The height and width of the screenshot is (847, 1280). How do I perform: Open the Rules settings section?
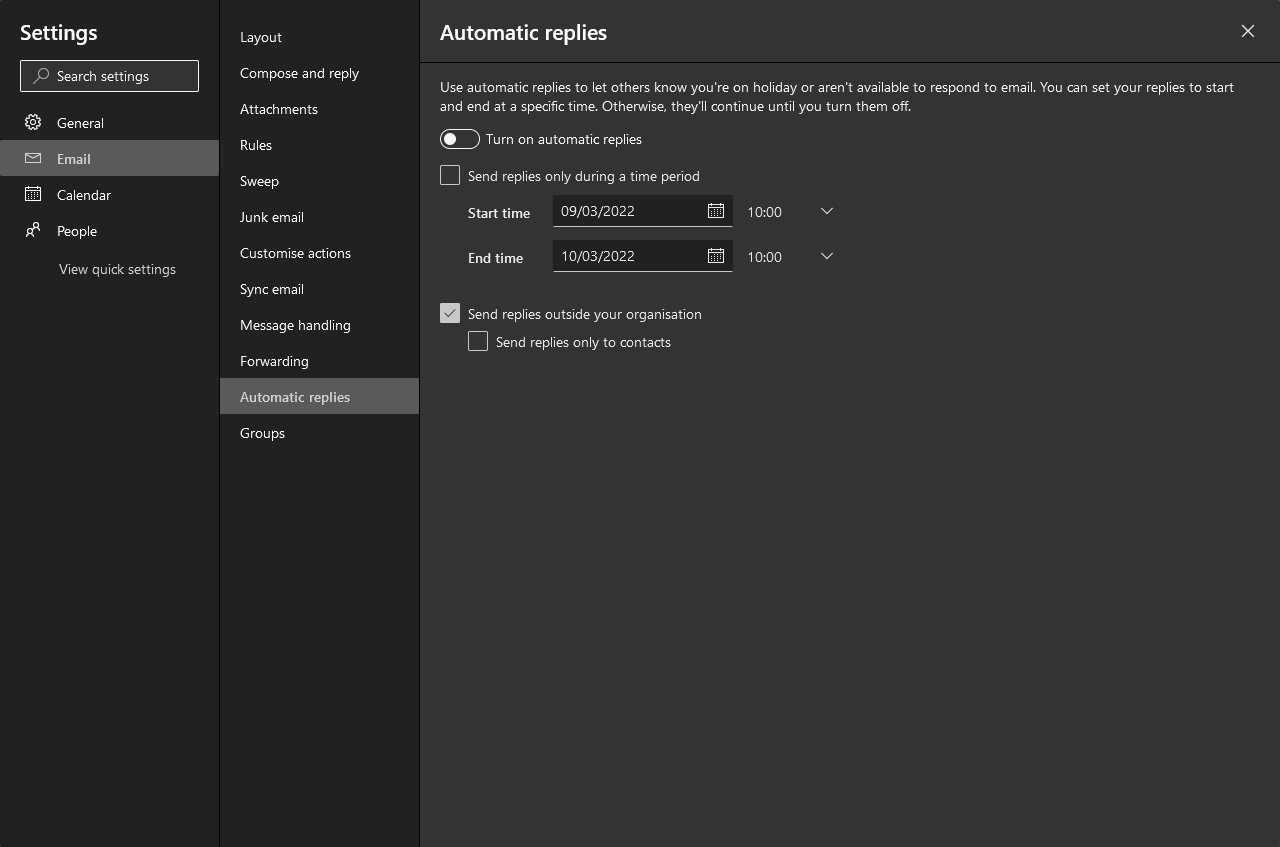pos(256,145)
